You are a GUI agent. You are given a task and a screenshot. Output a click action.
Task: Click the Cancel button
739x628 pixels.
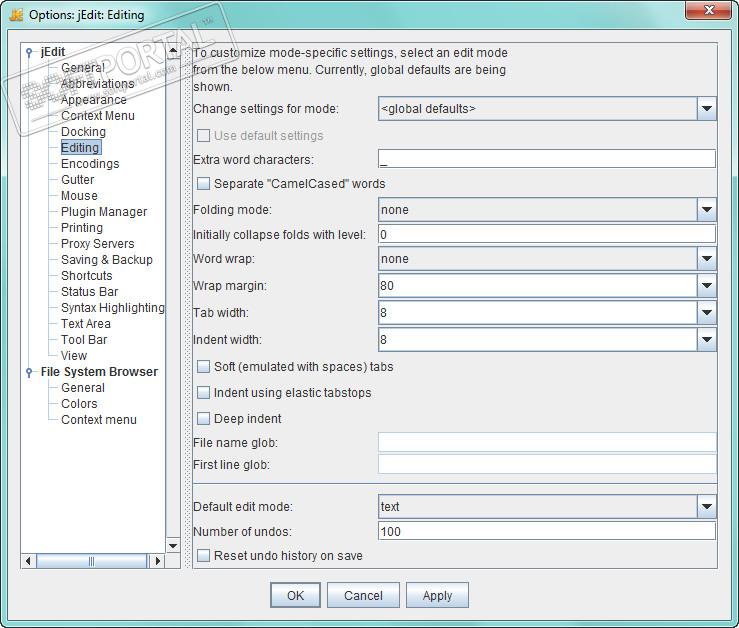click(363, 595)
